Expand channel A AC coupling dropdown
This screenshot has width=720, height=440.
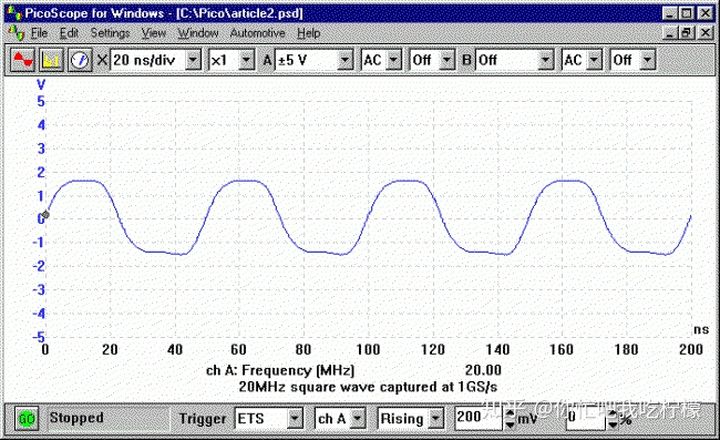(394, 60)
